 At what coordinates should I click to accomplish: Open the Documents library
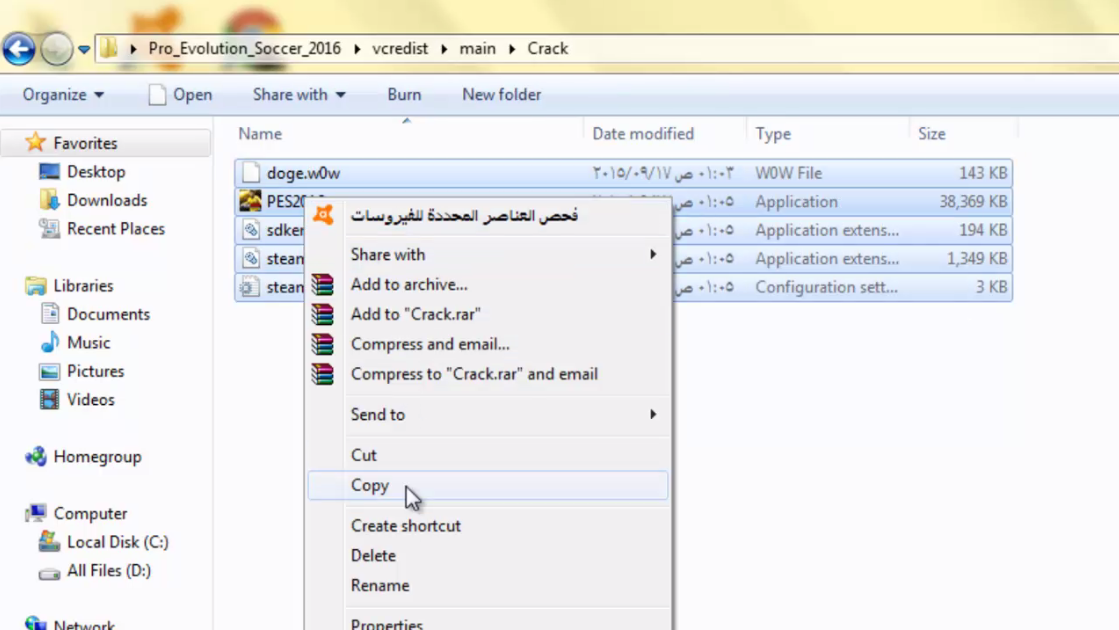coord(108,315)
